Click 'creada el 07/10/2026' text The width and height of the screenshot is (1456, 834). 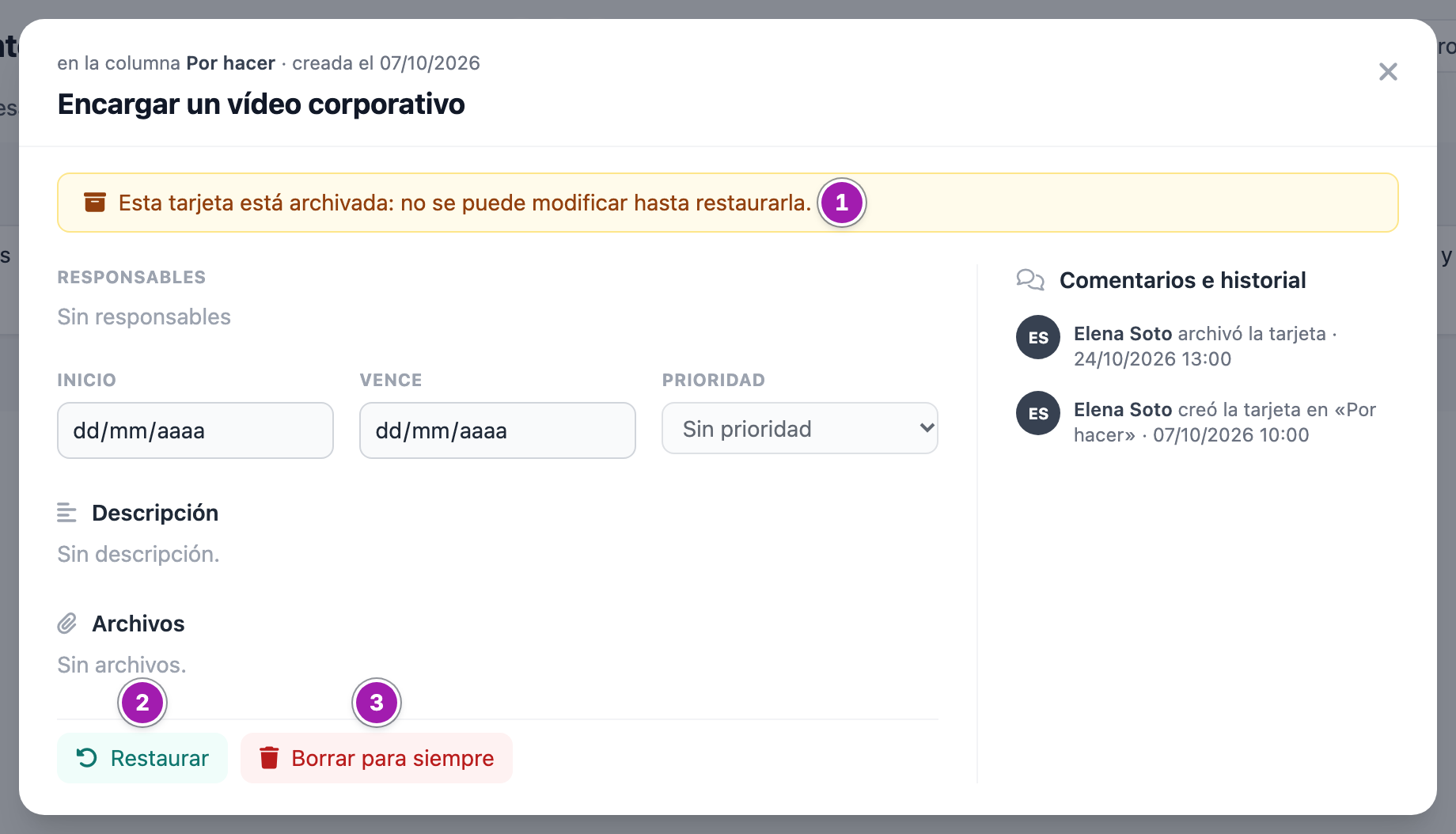(x=386, y=63)
